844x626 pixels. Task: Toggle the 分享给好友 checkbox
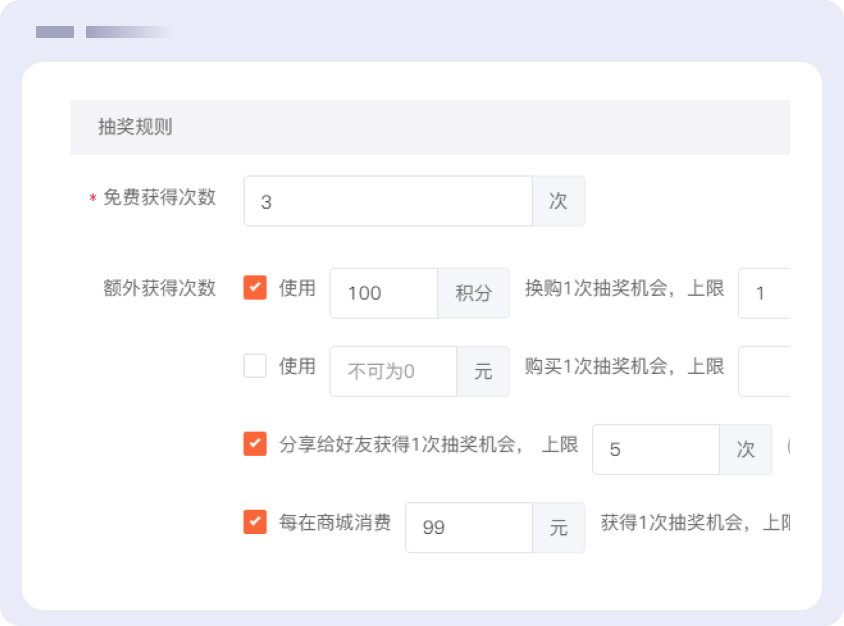[x=255, y=444]
